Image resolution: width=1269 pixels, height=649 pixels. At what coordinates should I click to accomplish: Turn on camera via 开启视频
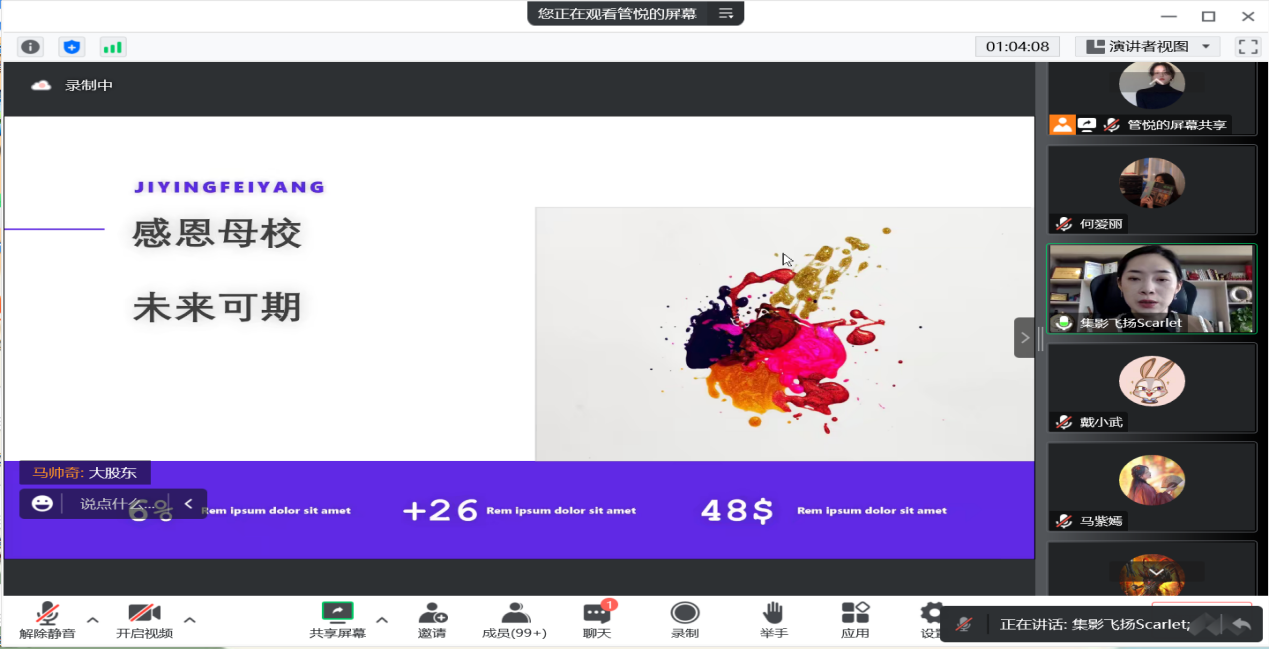tap(144, 620)
